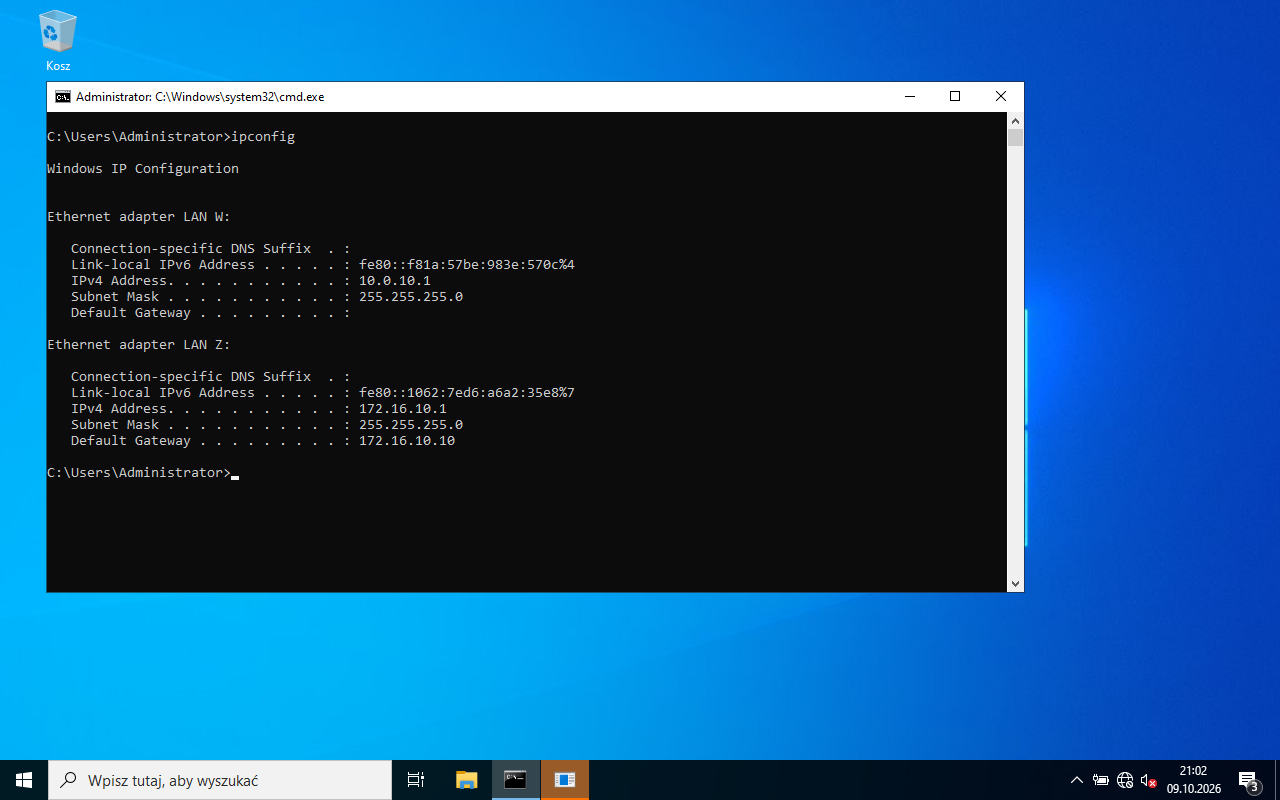Click the muted volume tray icon
The height and width of the screenshot is (800, 1280).
point(1149,780)
